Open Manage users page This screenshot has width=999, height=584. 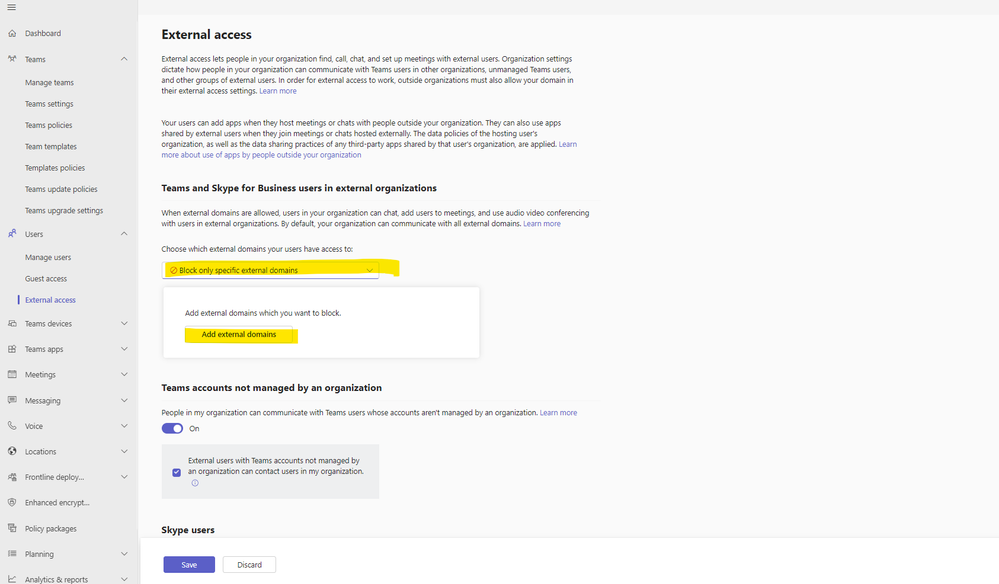click(x=48, y=257)
